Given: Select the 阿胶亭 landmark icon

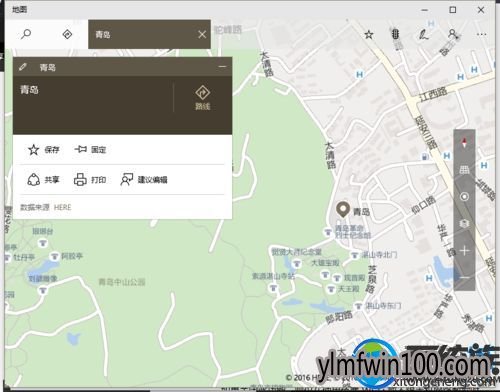Looking at the screenshot, I should point(54,256).
